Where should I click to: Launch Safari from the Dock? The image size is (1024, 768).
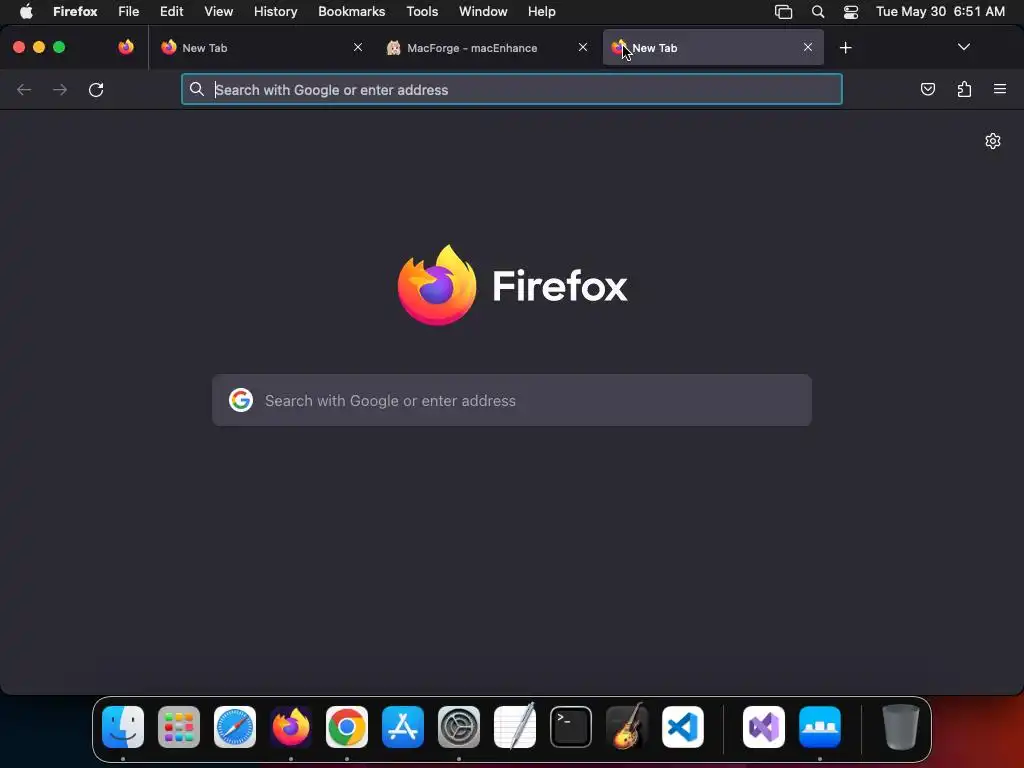click(x=235, y=727)
